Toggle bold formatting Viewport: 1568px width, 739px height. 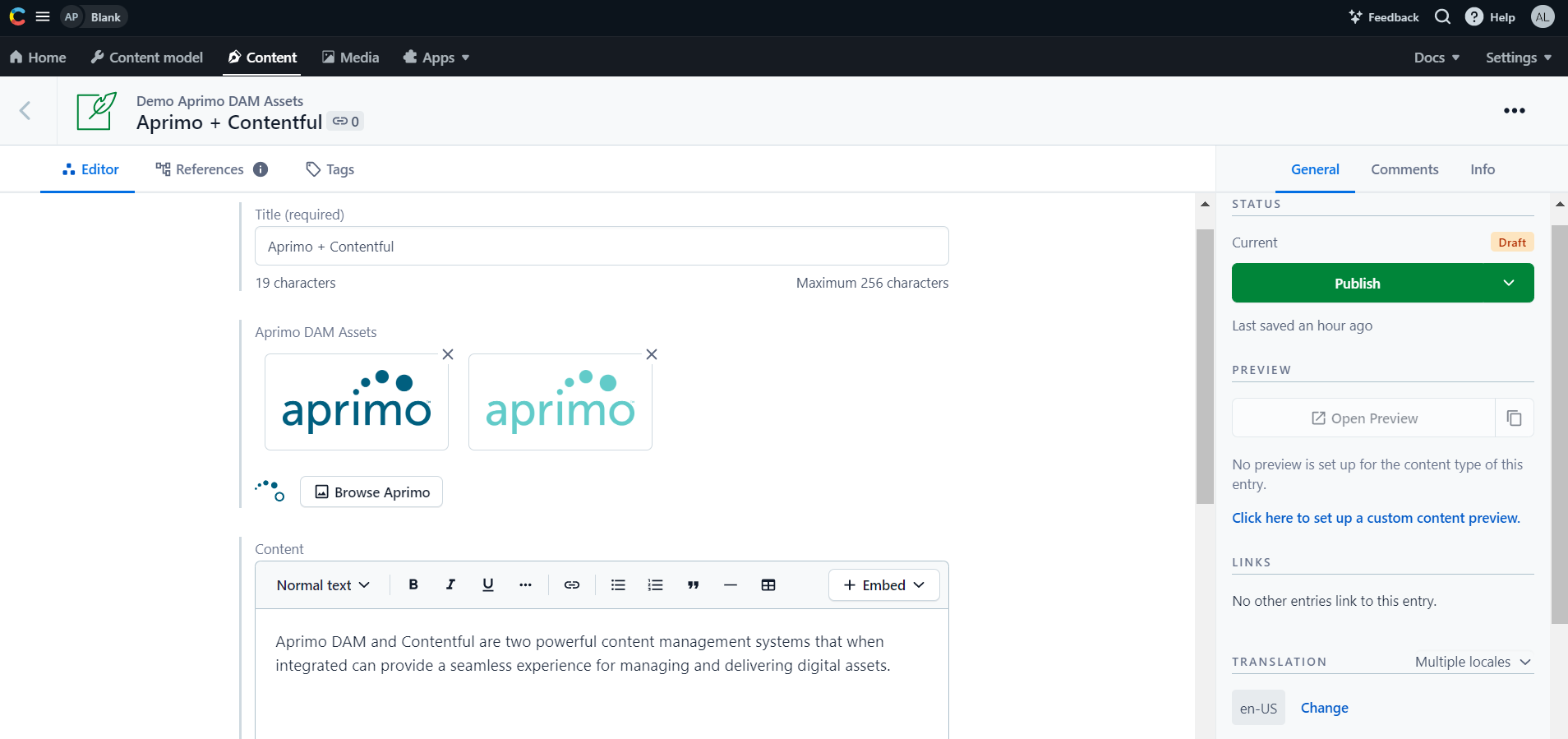(x=413, y=584)
